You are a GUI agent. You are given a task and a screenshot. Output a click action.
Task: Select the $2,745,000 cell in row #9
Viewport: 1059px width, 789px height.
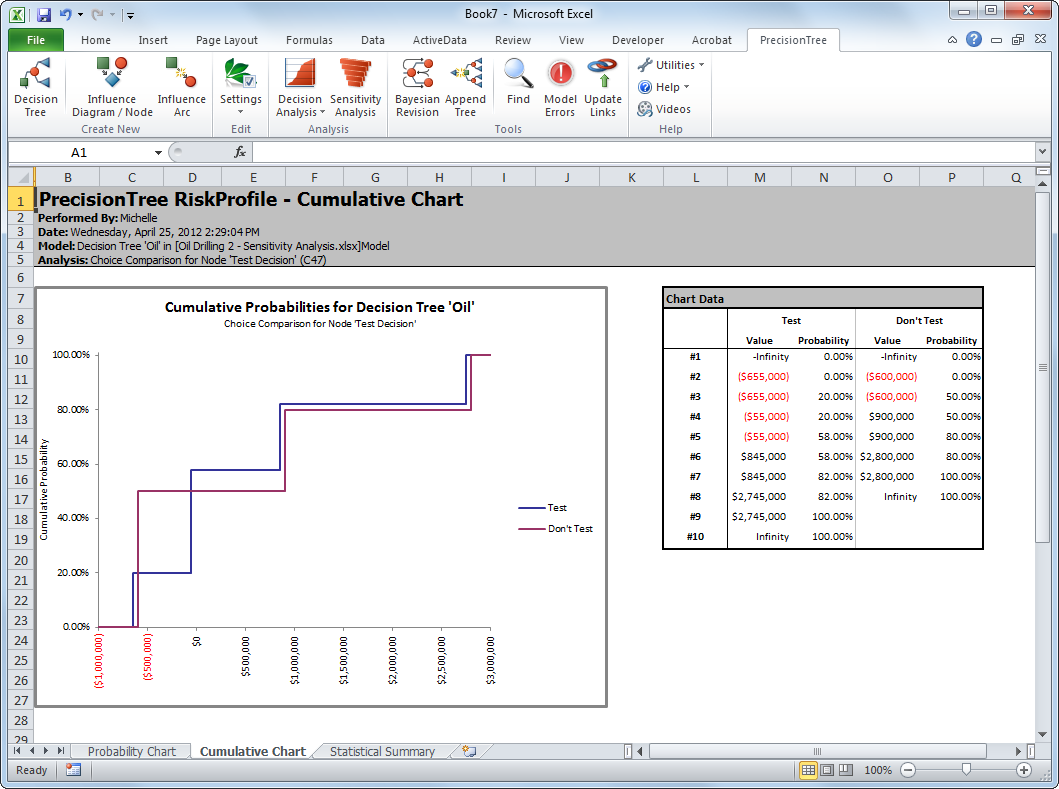click(759, 517)
